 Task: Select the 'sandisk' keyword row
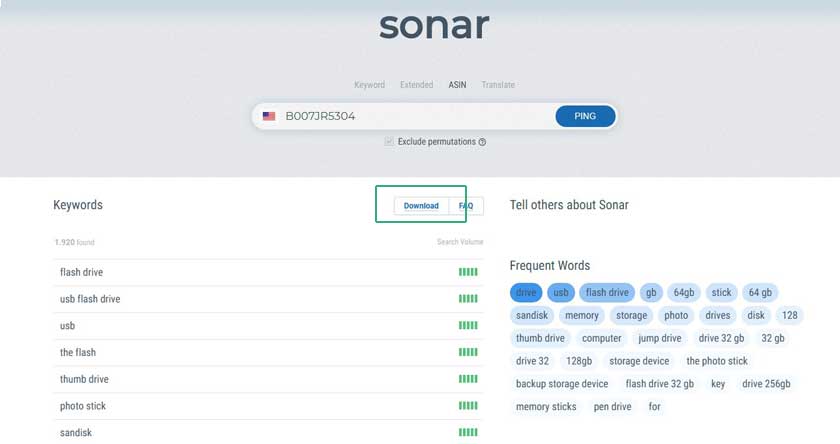268,432
